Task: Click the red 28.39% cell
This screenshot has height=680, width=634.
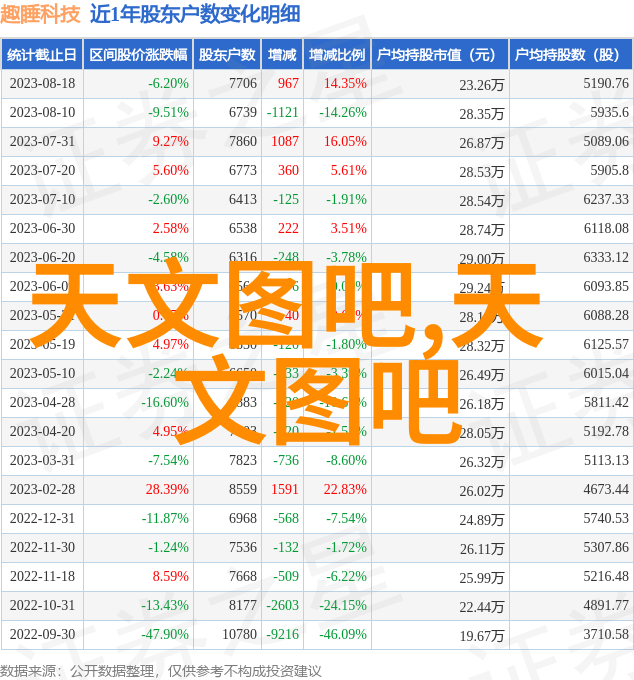Action: click(x=167, y=490)
